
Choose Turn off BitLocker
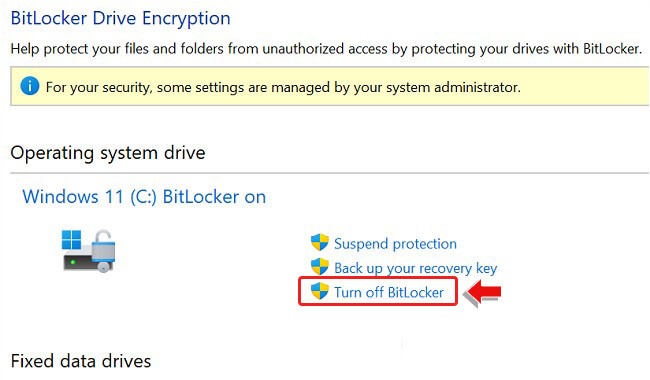coord(389,293)
